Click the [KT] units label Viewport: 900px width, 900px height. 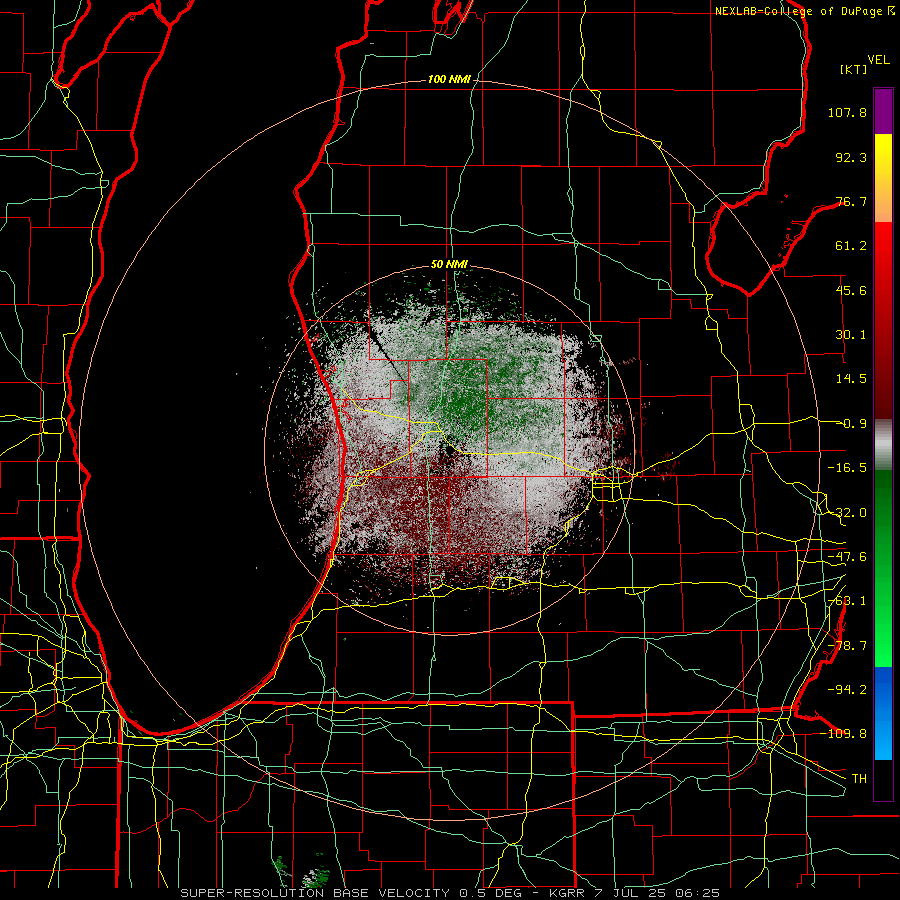click(853, 69)
